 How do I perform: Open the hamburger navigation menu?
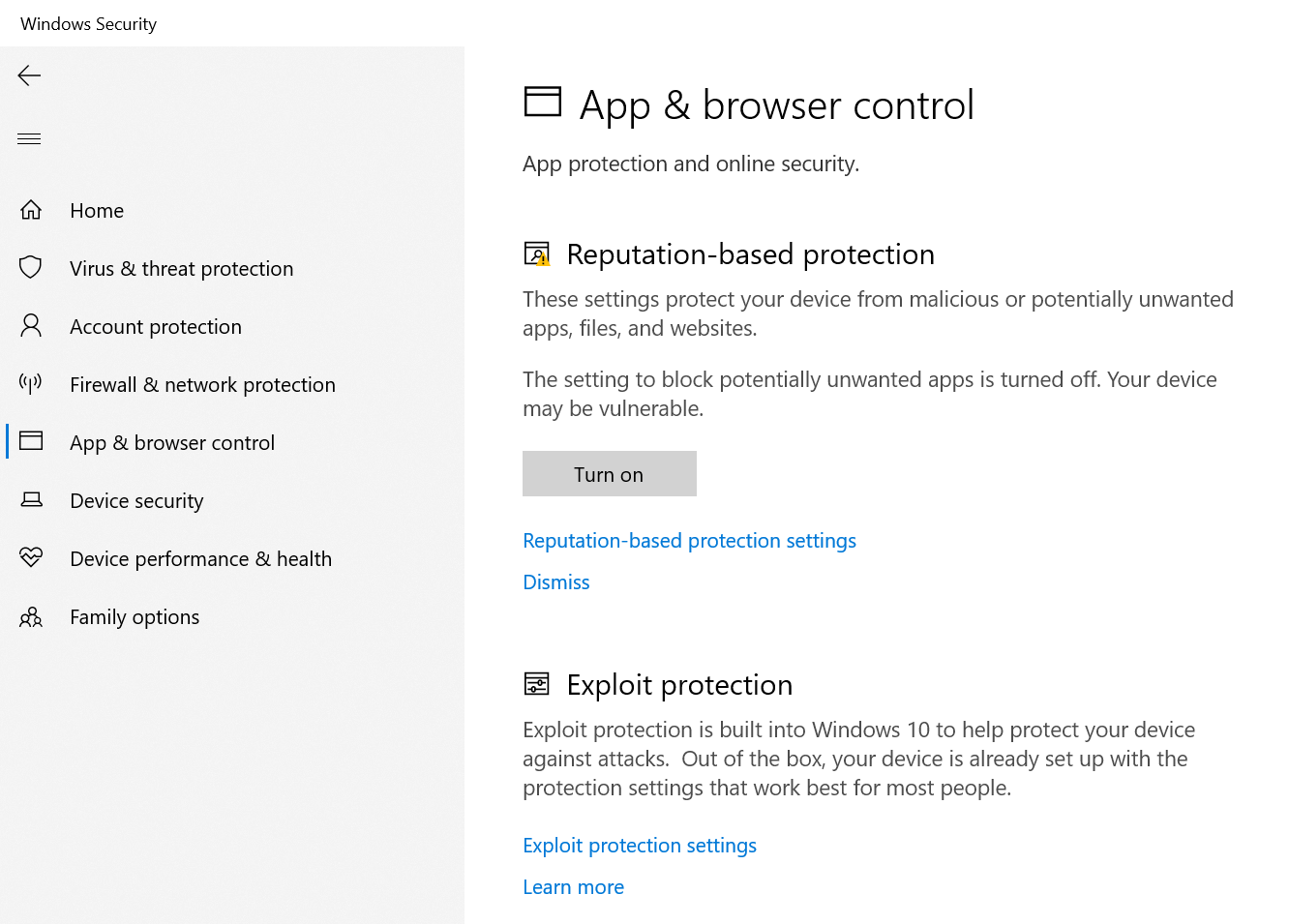click(x=29, y=138)
